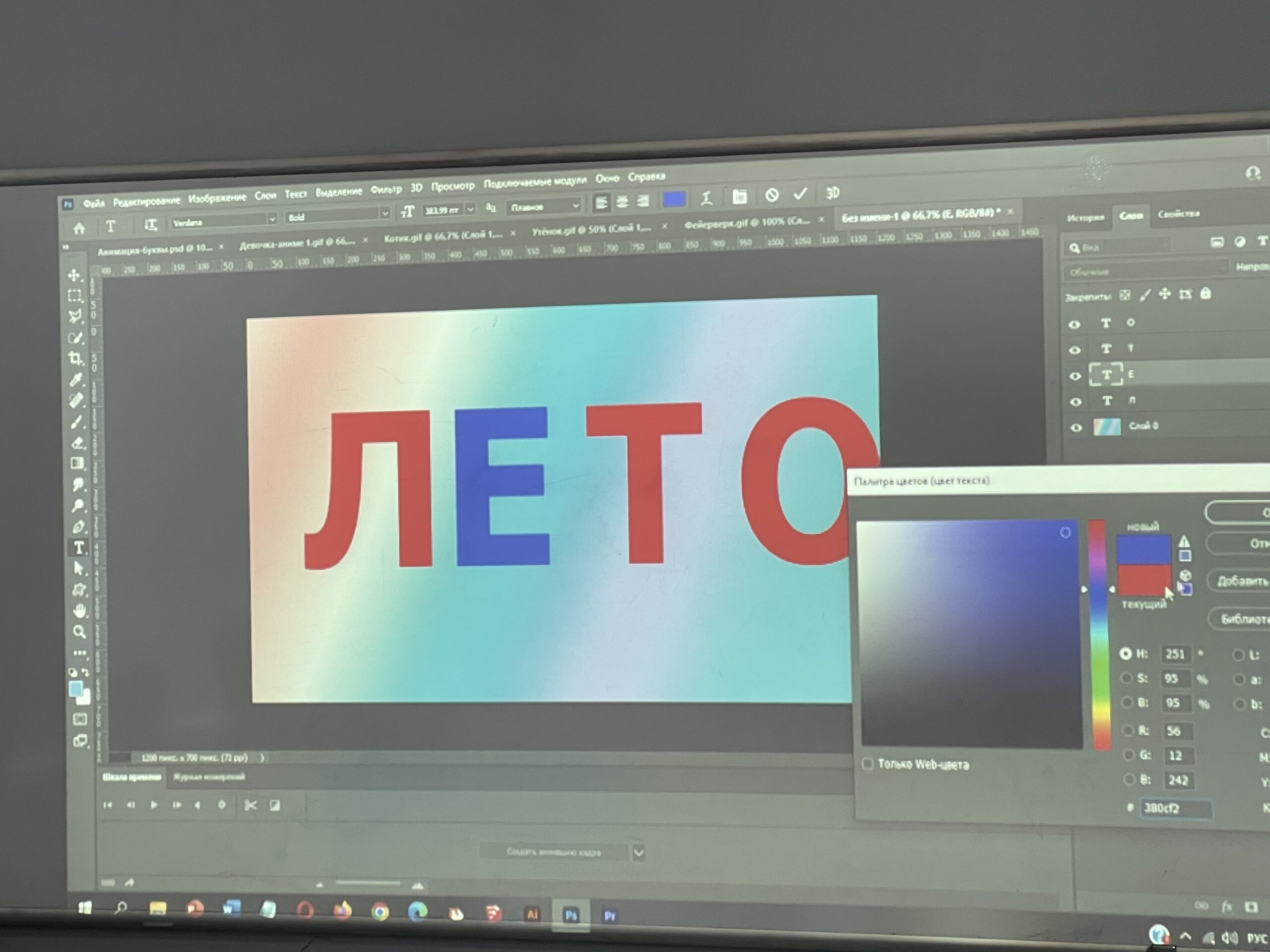Select the Move tool
Image resolution: width=1270 pixels, height=952 pixels.
pyautogui.click(x=74, y=276)
